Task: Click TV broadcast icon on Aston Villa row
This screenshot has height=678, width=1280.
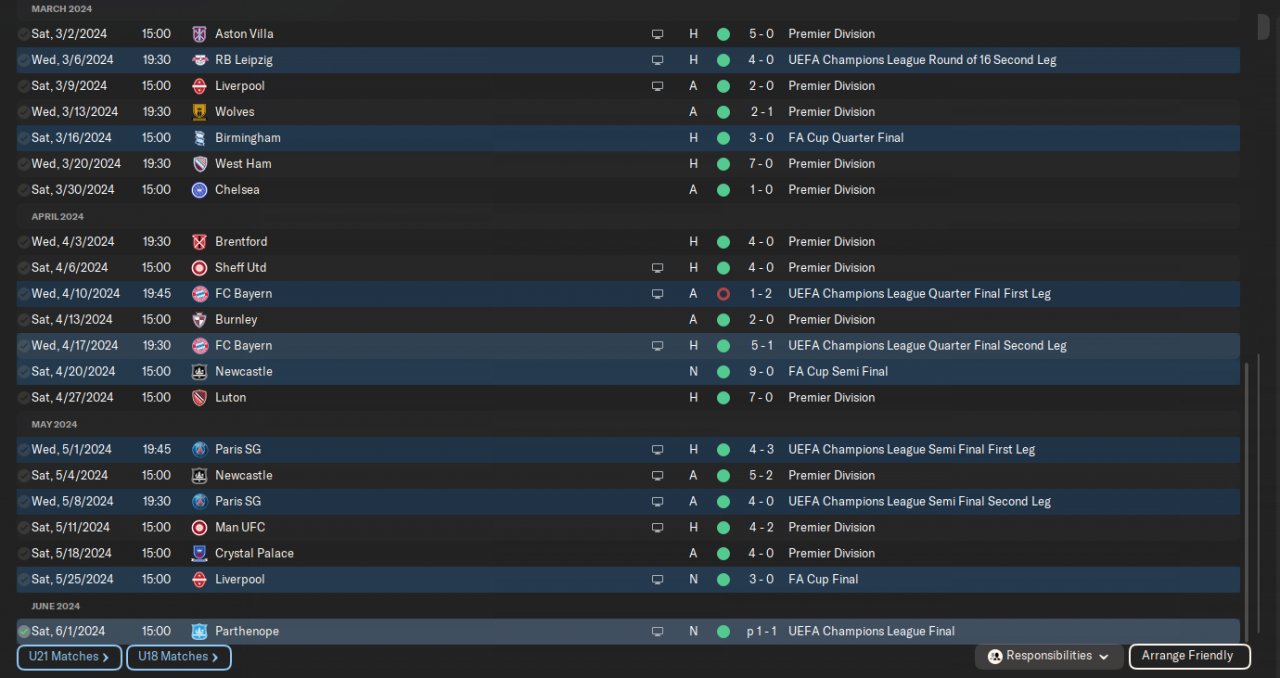Action: tap(657, 34)
